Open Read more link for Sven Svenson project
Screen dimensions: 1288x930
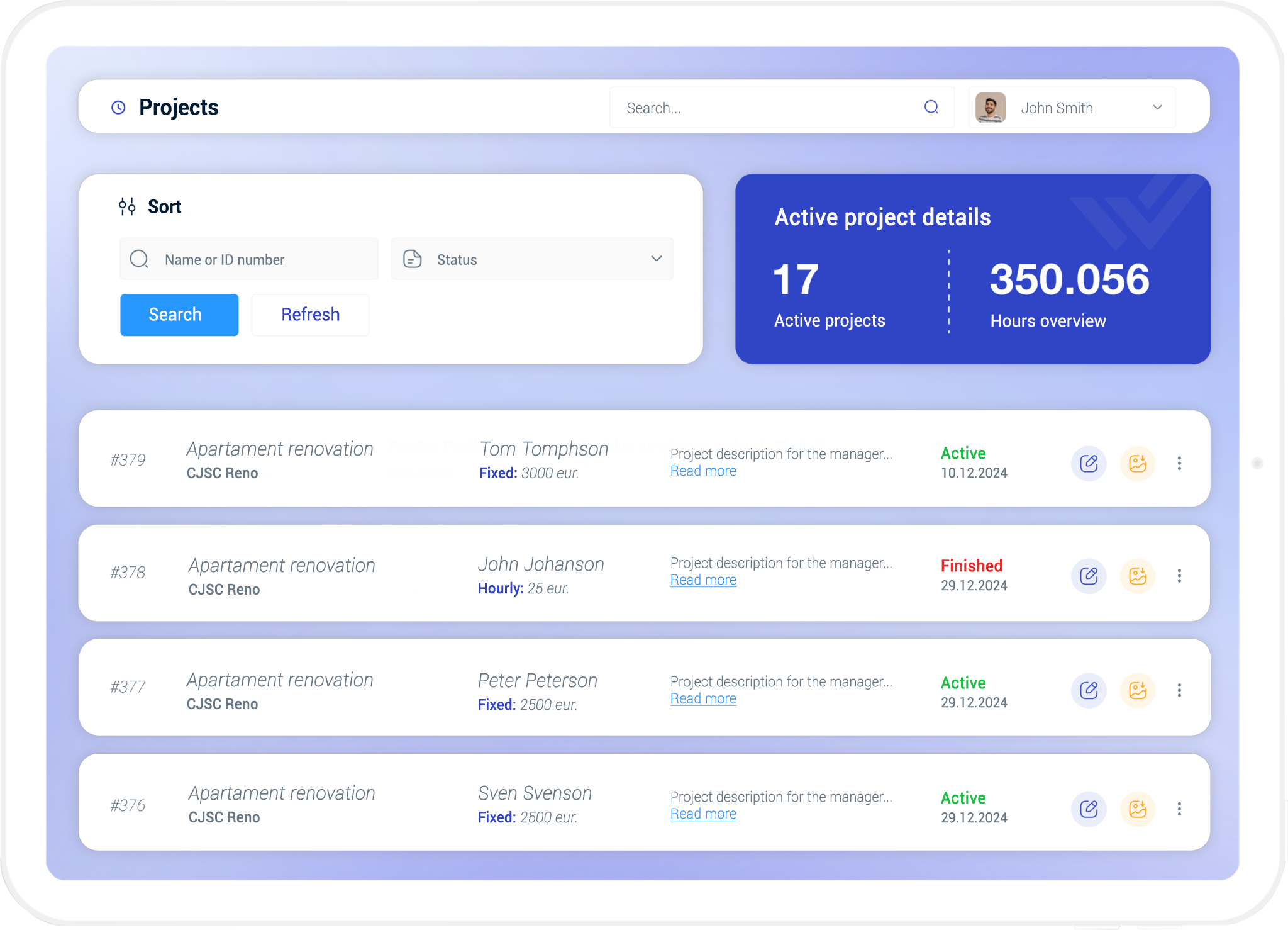[703, 814]
